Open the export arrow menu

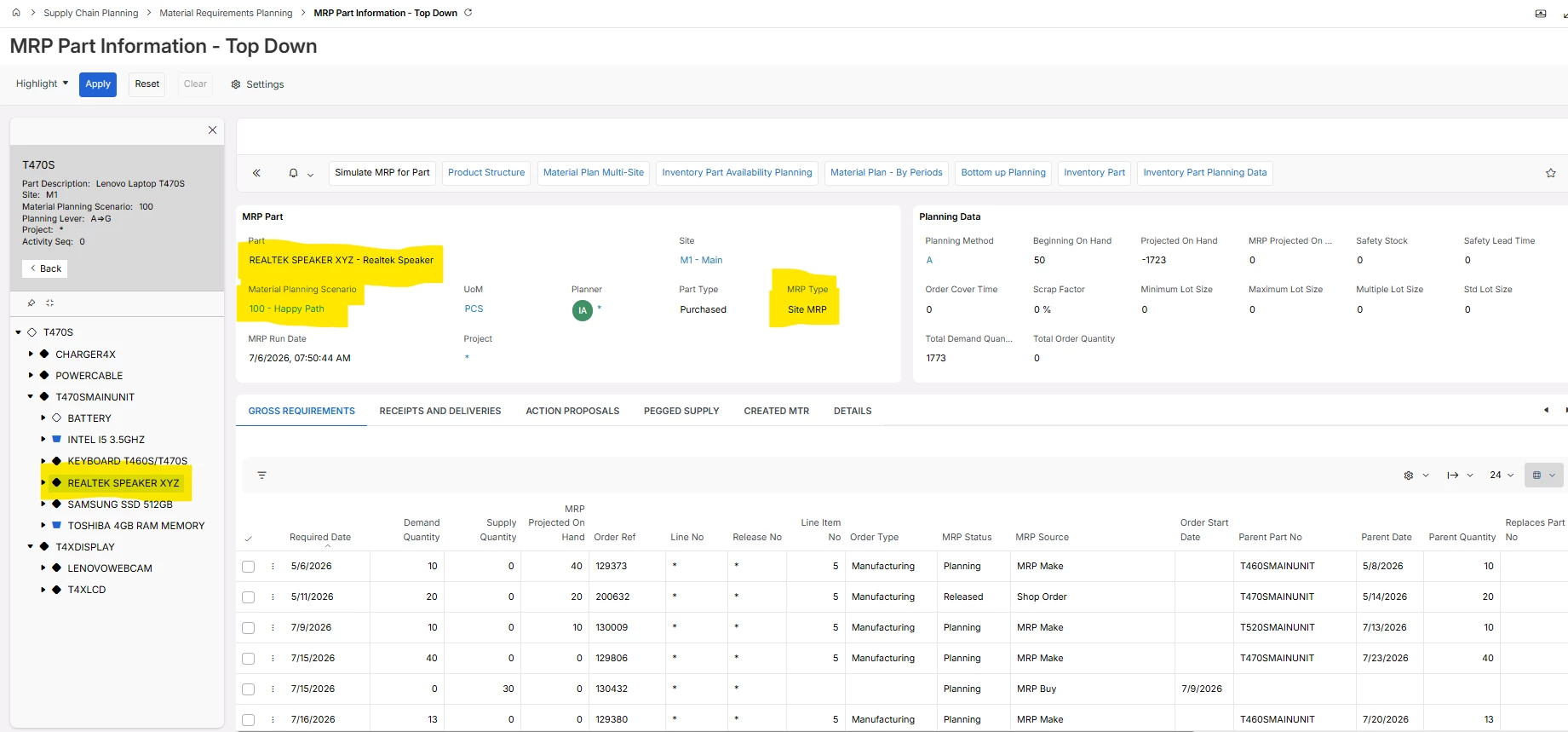(x=1459, y=475)
